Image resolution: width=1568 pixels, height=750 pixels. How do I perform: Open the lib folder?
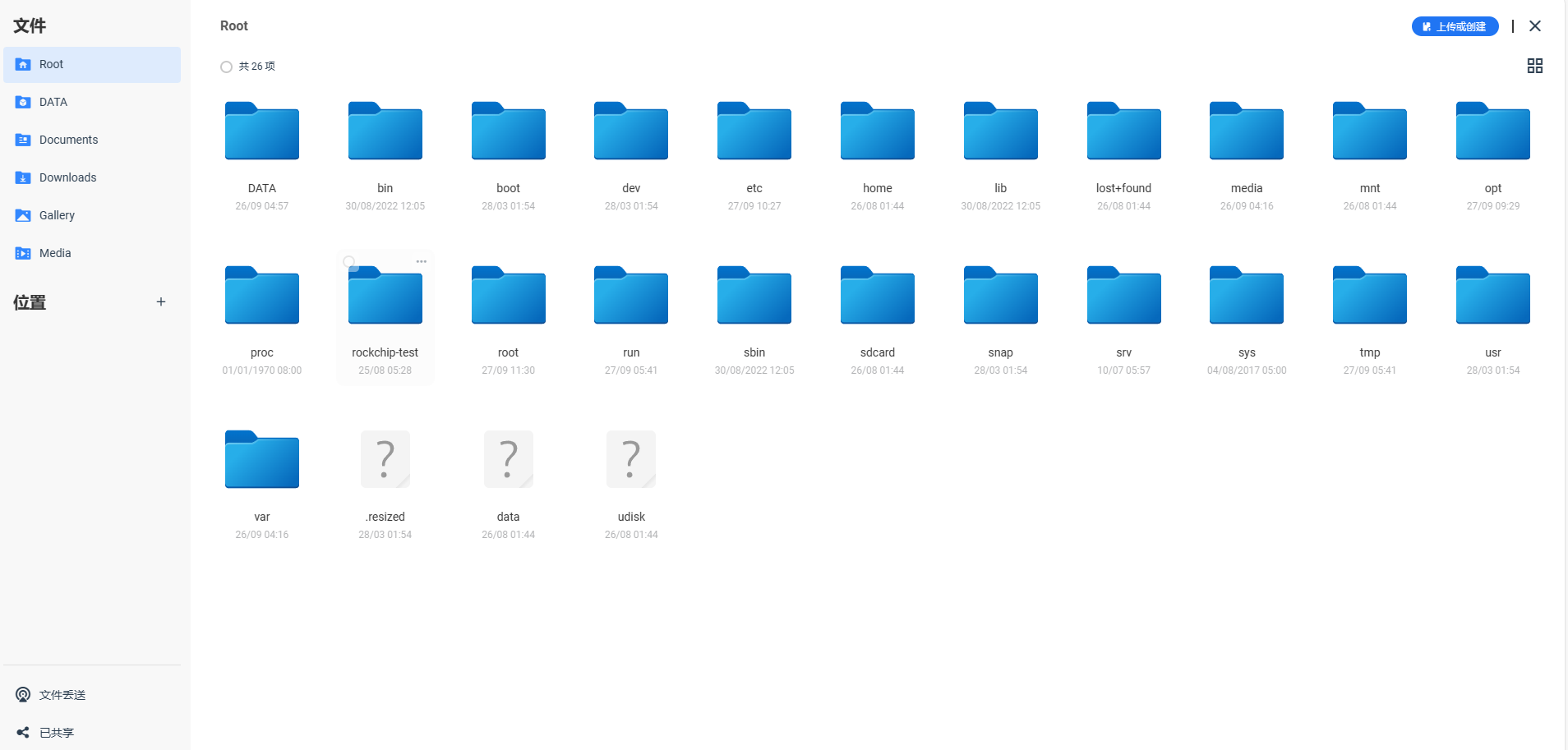[x=1001, y=131]
